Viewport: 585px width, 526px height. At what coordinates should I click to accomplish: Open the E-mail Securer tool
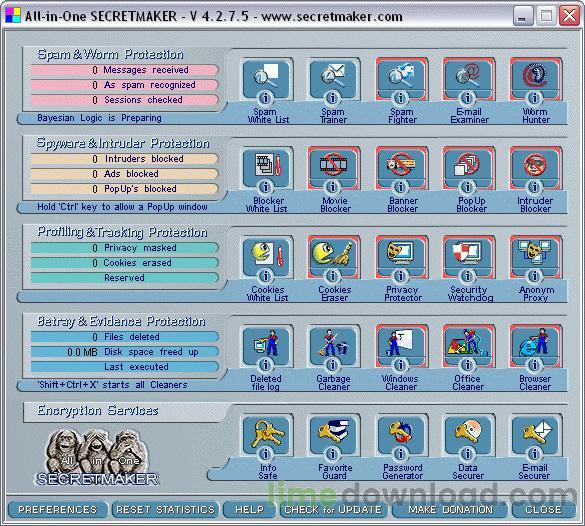535,433
